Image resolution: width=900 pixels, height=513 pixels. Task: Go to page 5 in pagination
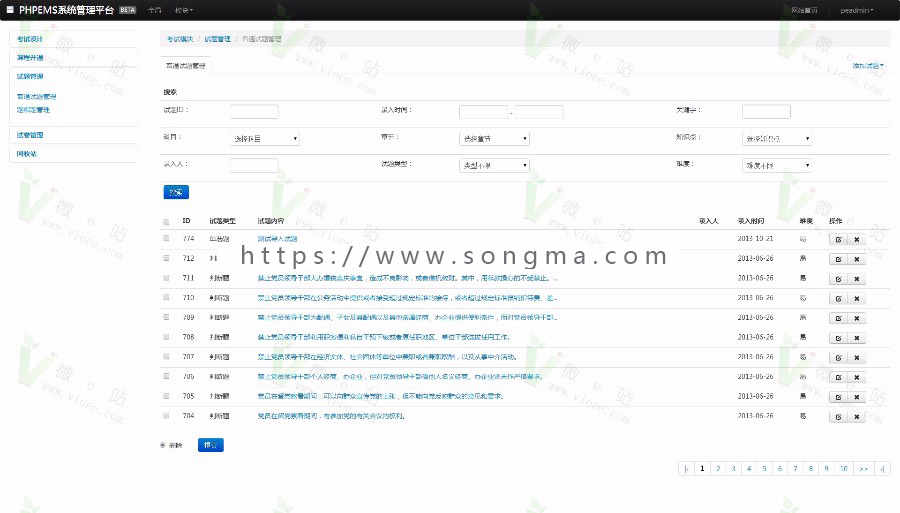tap(764, 469)
